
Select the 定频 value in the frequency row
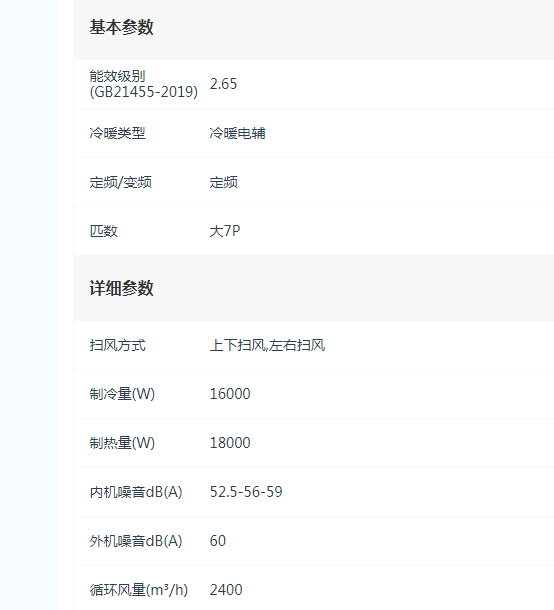pyautogui.click(x=223, y=182)
